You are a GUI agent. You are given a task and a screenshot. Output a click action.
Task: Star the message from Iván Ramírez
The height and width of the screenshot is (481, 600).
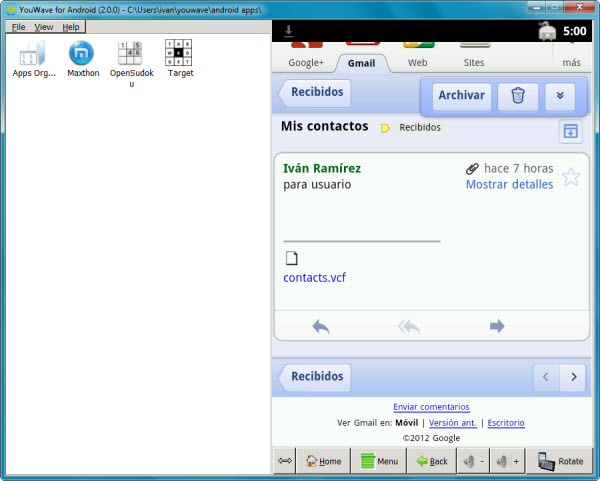[x=570, y=177]
